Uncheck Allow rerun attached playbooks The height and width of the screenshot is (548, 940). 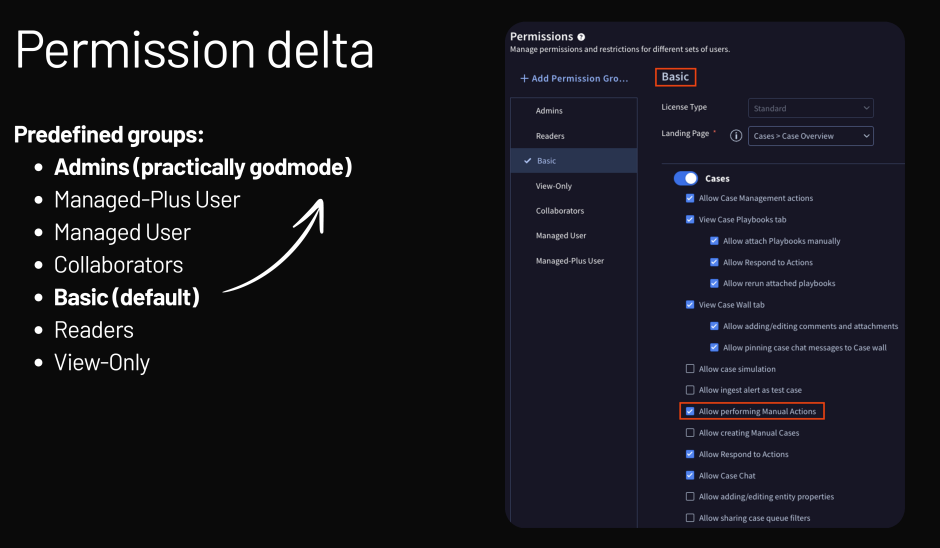pos(714,283)
